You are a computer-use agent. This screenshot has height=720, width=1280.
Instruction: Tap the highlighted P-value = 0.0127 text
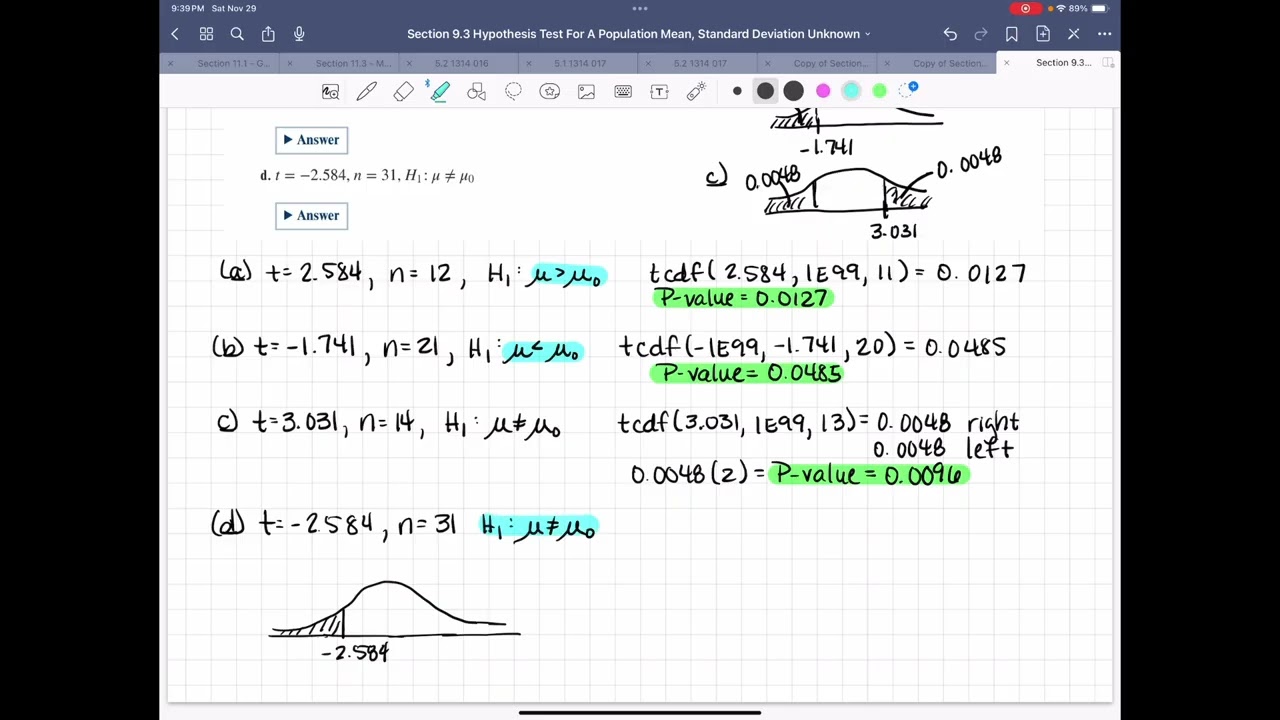point(743,298)
